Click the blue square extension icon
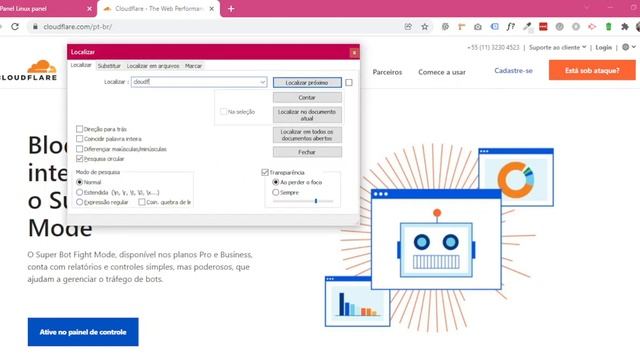The height and width of the screenshot is (360, 640). click(x=494, y=27)
